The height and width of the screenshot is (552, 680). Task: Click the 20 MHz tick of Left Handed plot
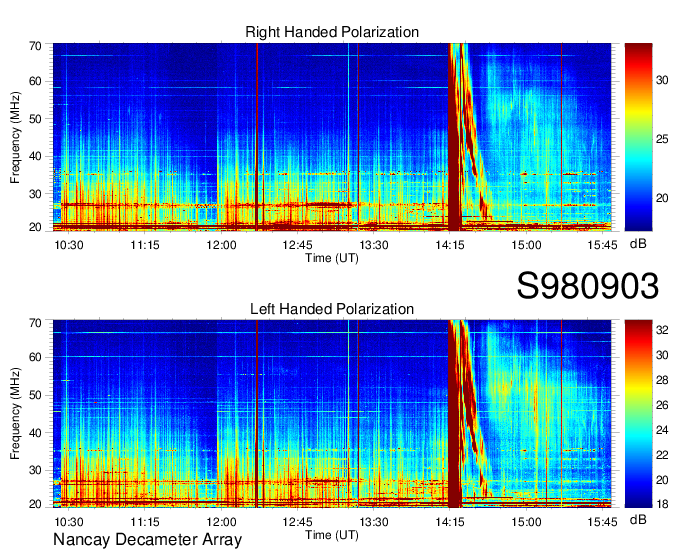click(x=35, y=504)
